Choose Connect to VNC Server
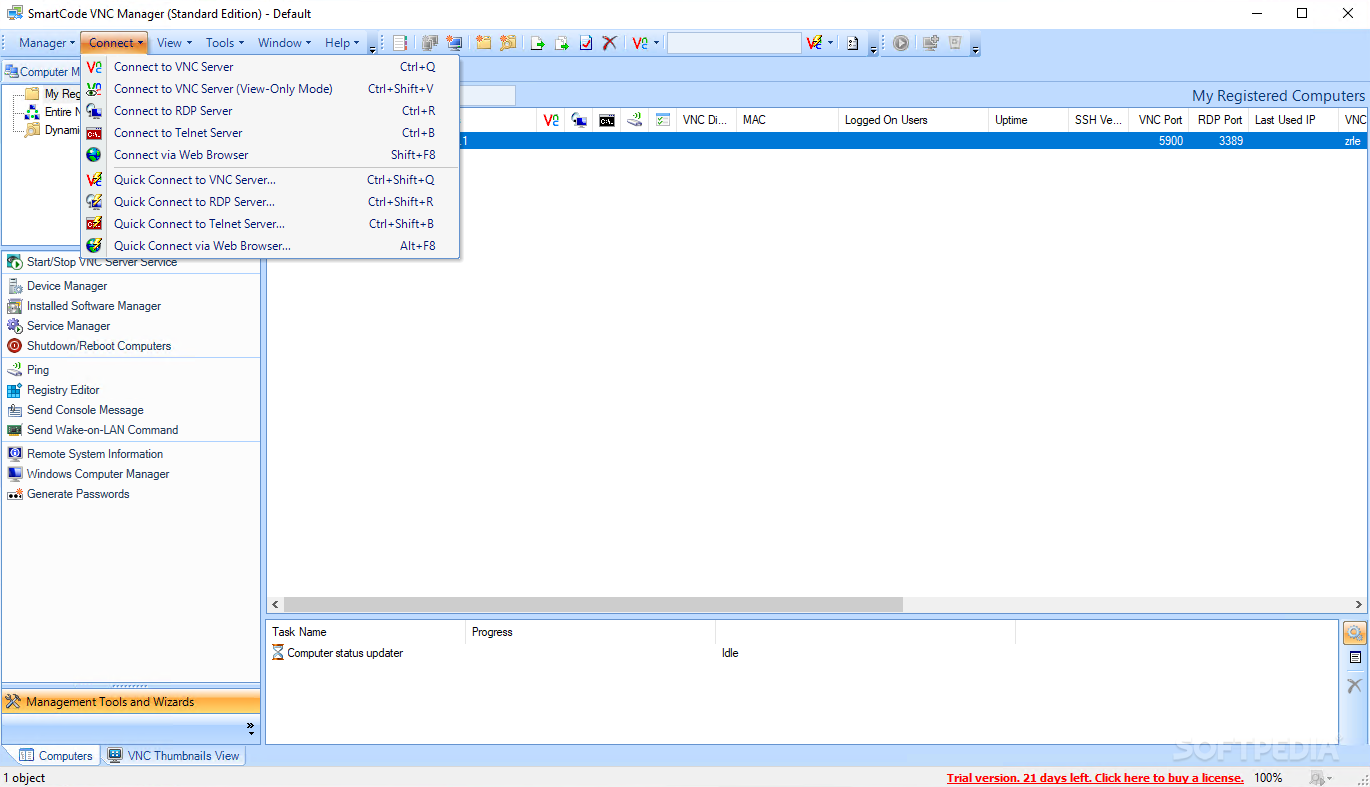The image size is (1370, 787). [x=270, y=67]
